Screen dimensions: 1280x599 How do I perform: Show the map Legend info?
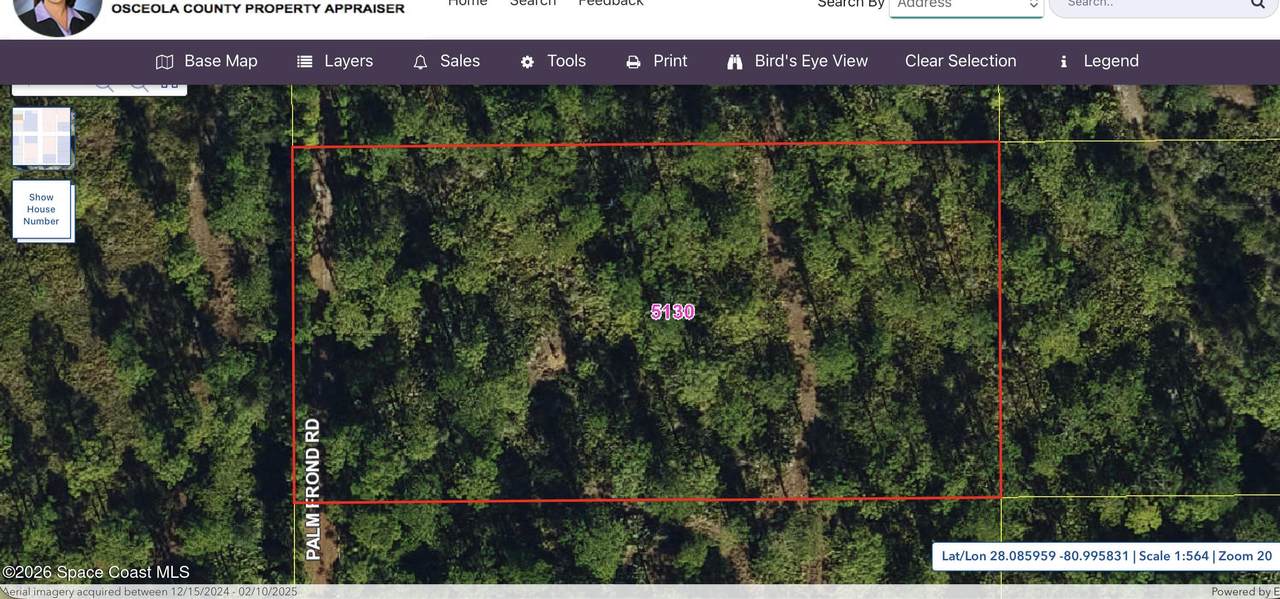point(1098,61)
